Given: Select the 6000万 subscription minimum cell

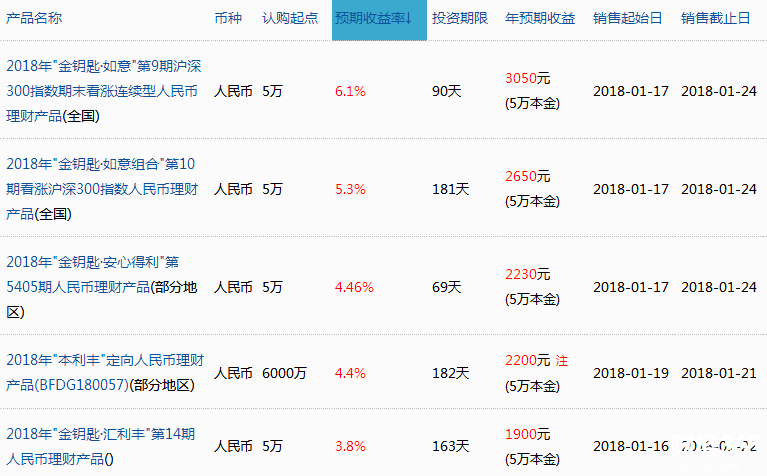Looking at the screenshot, I should click(x=284, y=373).
